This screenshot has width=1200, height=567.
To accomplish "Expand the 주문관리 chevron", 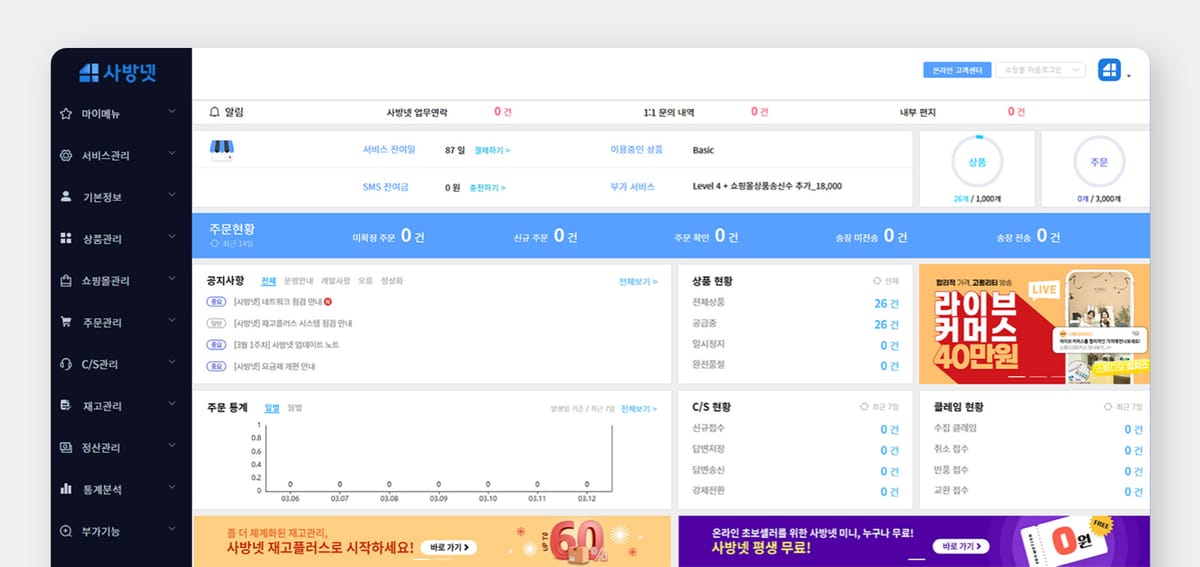I will (x=172, y=321).
